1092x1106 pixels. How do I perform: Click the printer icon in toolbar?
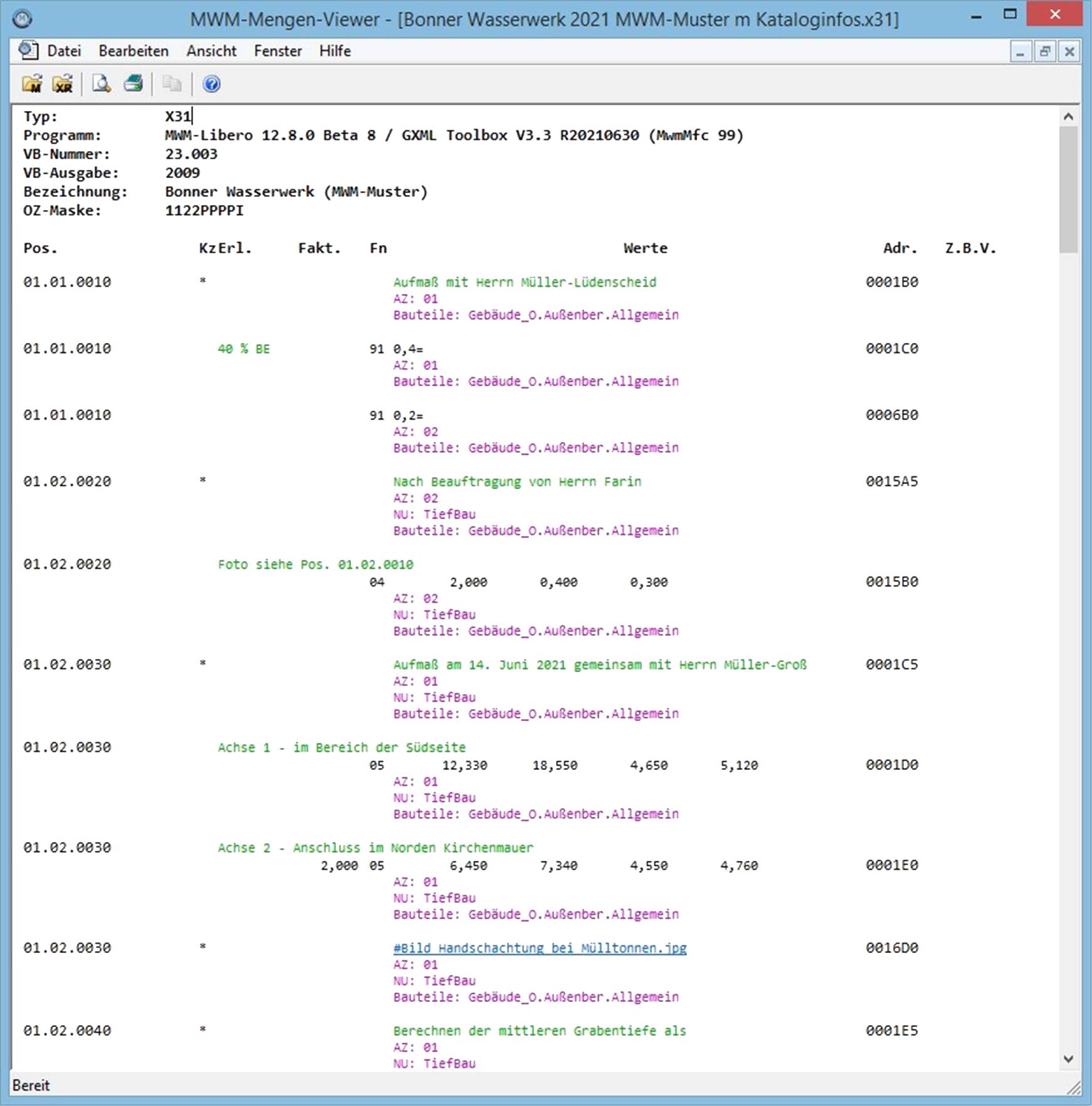pos(134,83)
